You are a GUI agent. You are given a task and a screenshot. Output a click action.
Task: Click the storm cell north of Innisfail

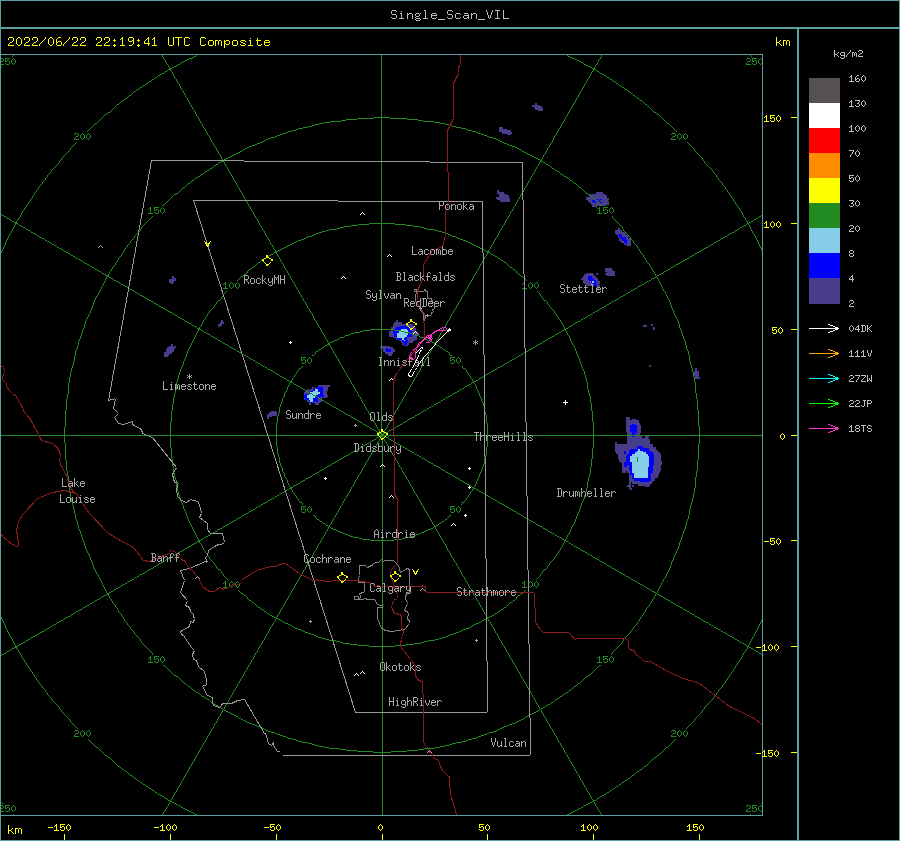[403, 333]
